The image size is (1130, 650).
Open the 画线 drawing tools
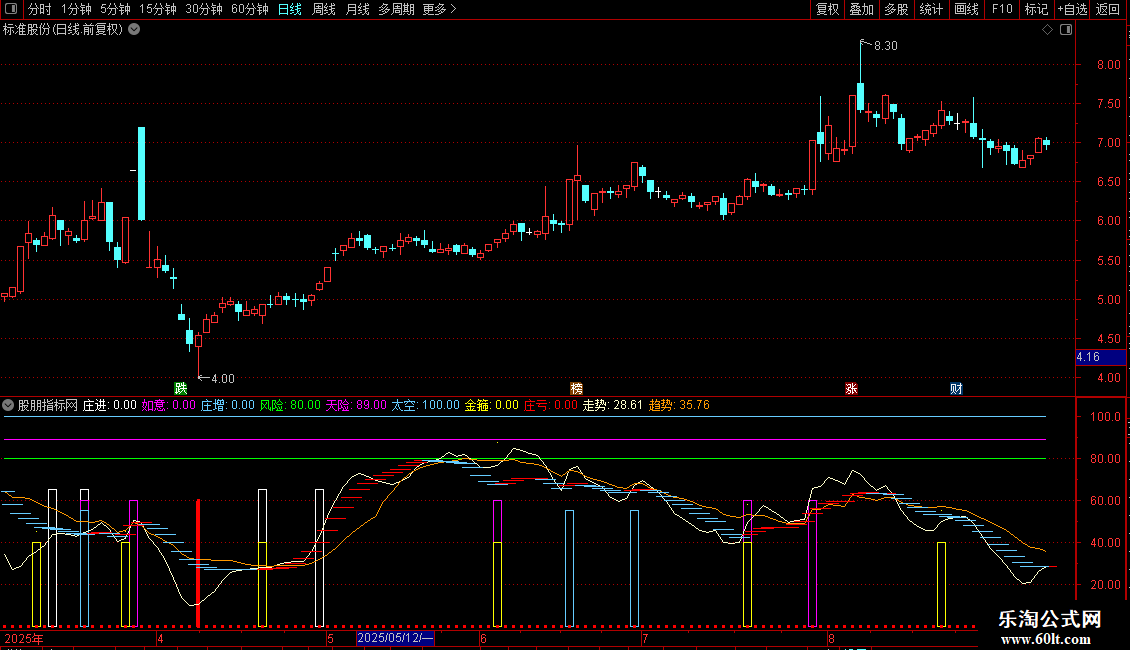coord(966,9)
